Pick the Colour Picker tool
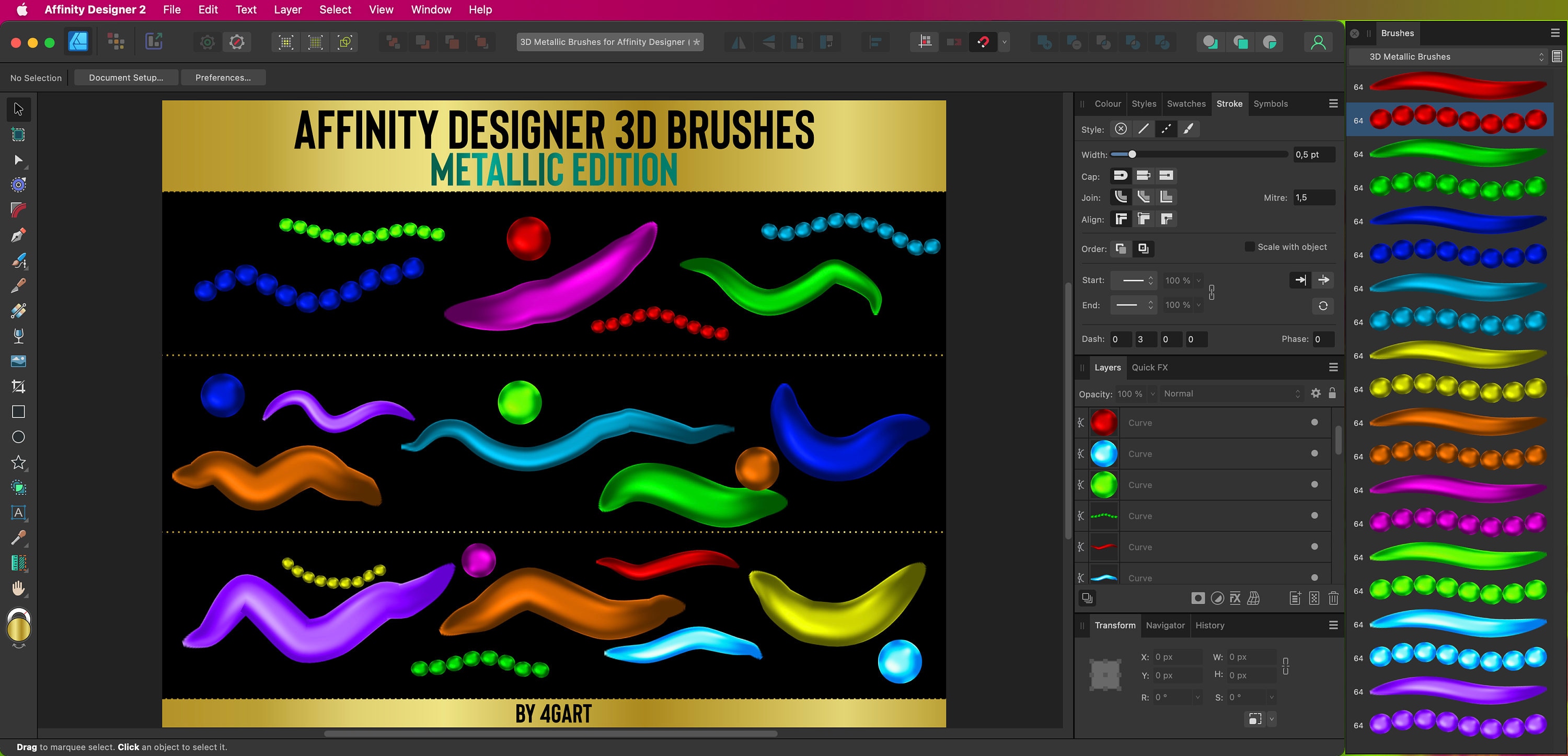 [x=18, y=538]
